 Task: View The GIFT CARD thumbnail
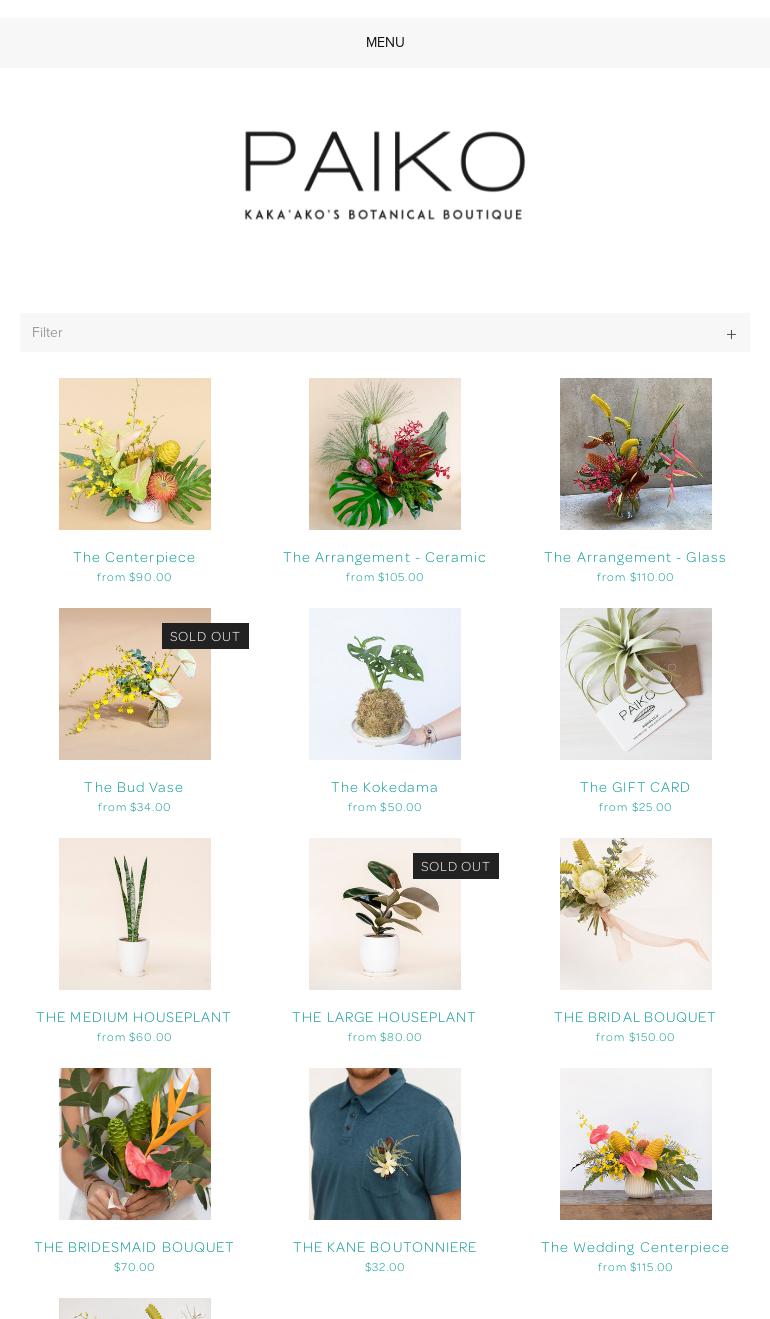pyautogui.click(x=636, y=684)
